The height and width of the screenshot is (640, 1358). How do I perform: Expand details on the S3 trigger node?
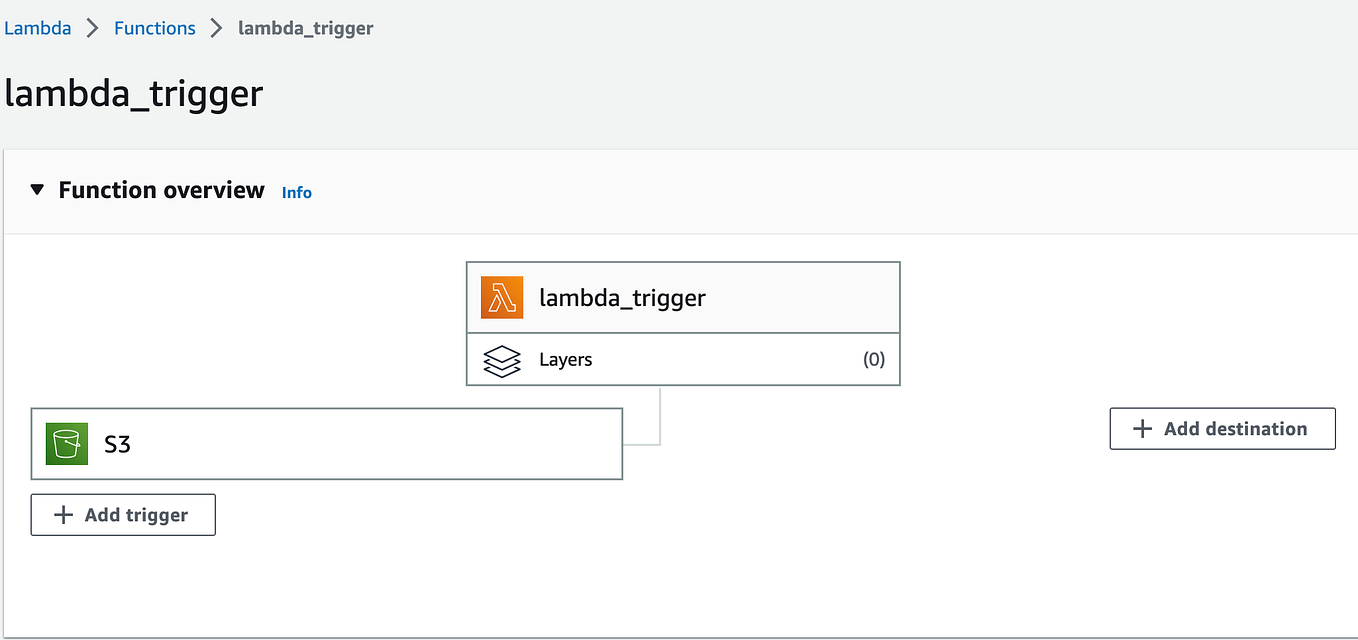326,443
